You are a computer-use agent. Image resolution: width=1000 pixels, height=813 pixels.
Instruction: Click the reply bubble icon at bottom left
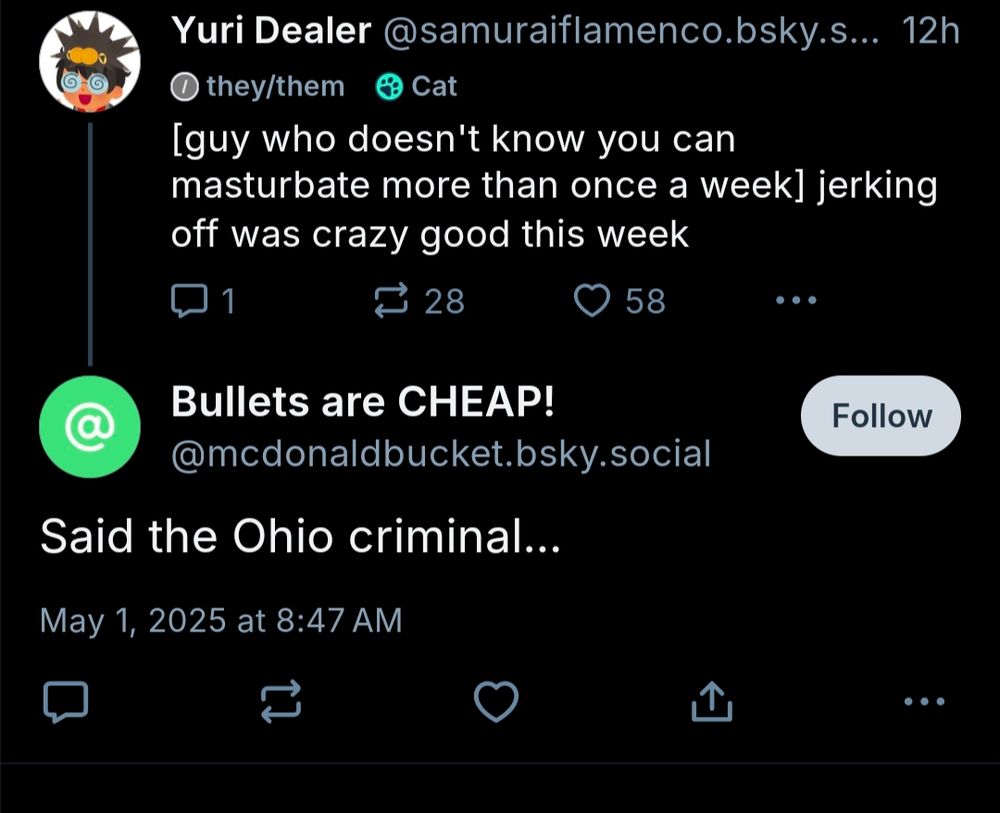coord(65,701)
